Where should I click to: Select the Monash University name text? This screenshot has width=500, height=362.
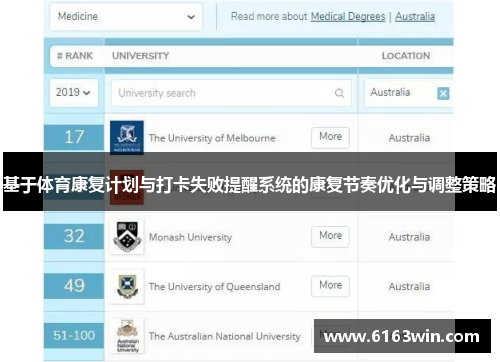(x=190, y=237)
